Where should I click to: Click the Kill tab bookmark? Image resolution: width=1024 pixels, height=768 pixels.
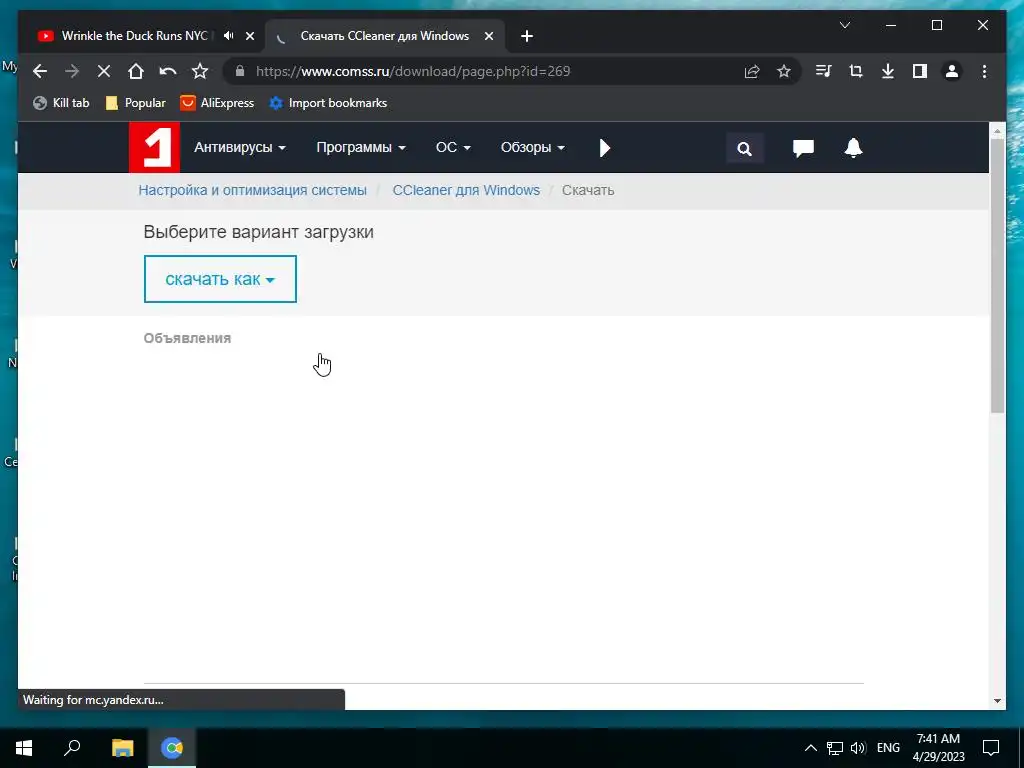pos(61,103)
